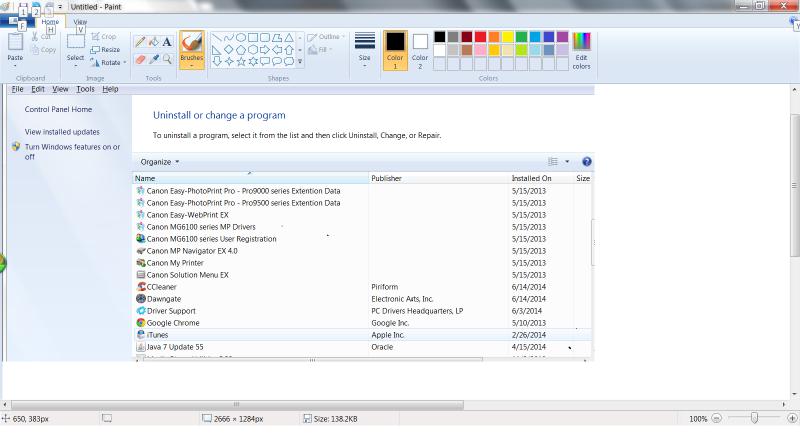This screenshot has height=439, width=800.
Task: Choose the Oval shape
Action: pyautogui.click(x=241, y=38)
